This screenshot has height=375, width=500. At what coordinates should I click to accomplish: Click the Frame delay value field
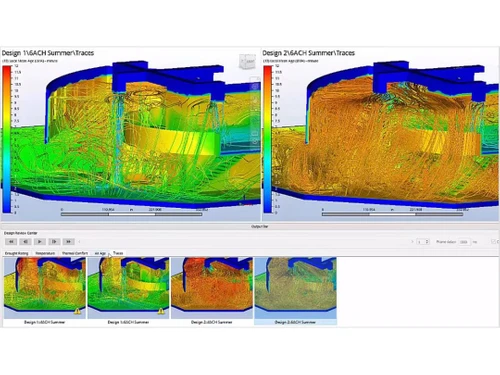(x=464, y=242)
